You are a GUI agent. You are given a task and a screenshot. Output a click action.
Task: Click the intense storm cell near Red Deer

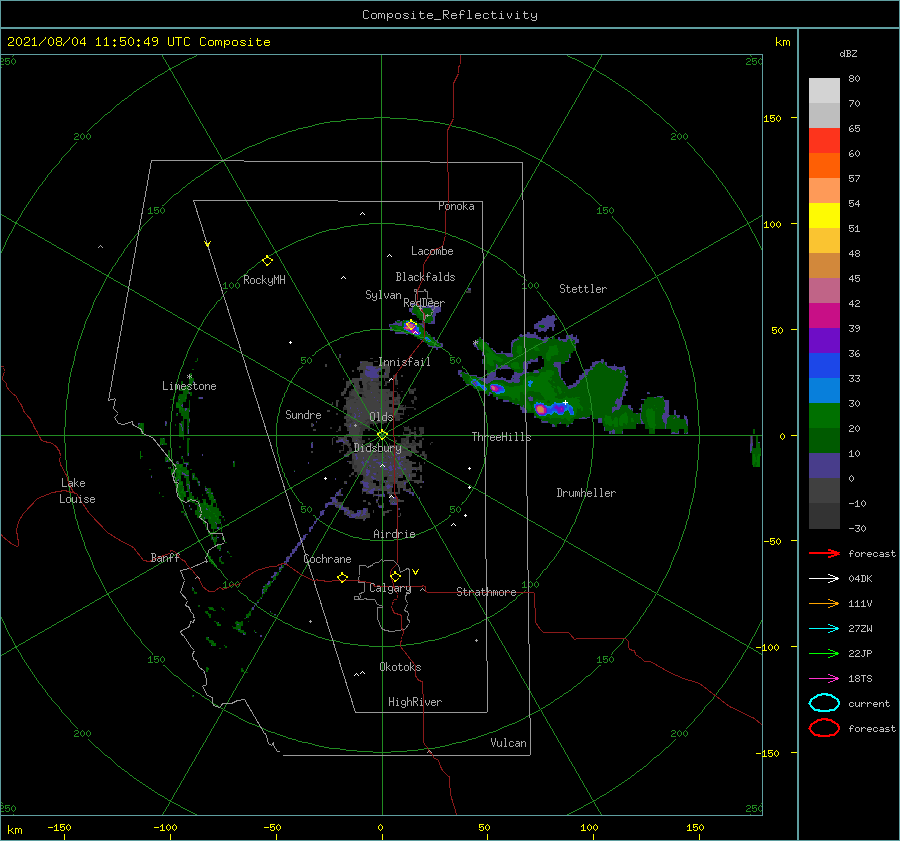coord(410,326)
